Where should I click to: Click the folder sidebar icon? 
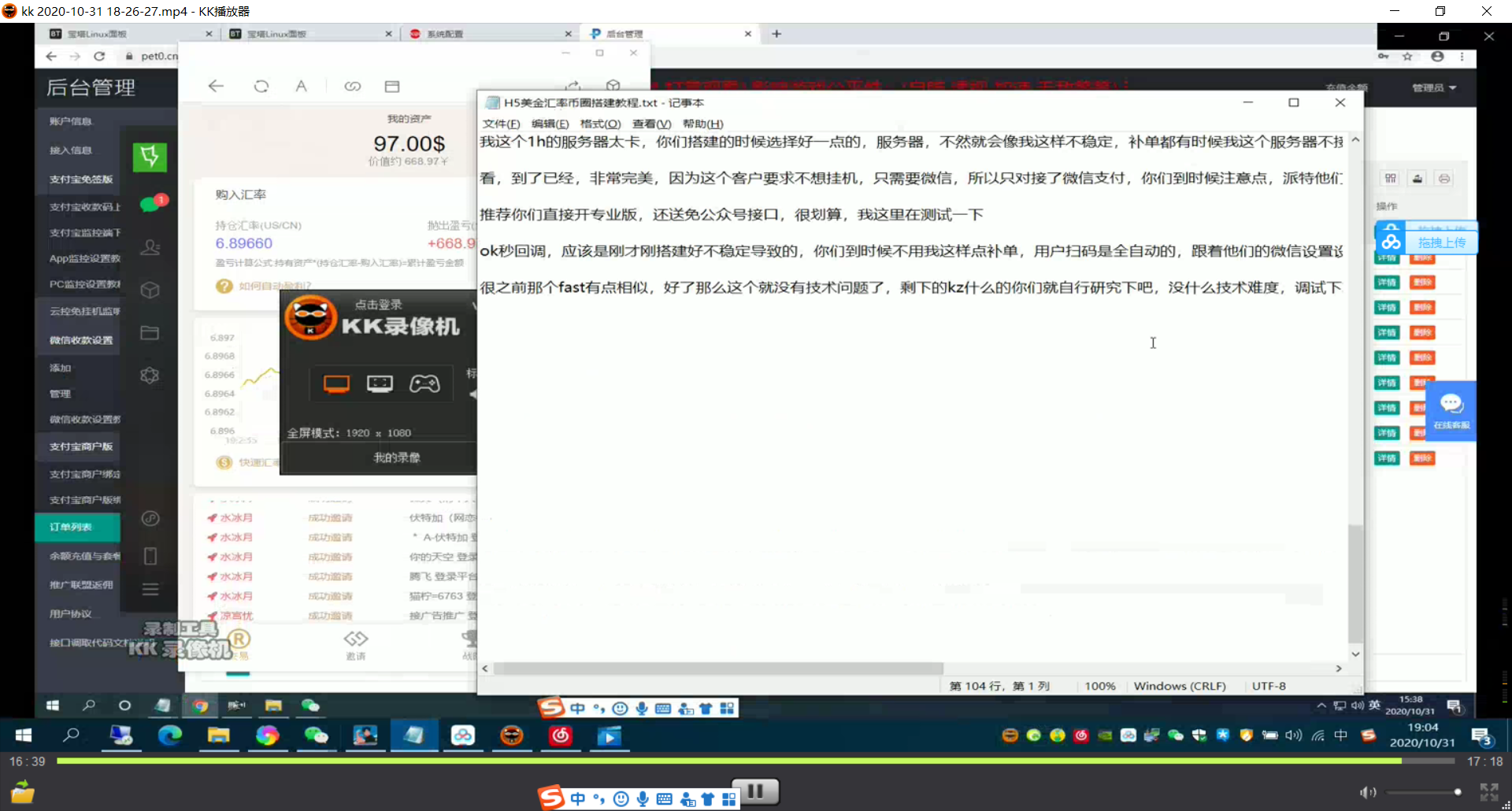pos(150,332)
